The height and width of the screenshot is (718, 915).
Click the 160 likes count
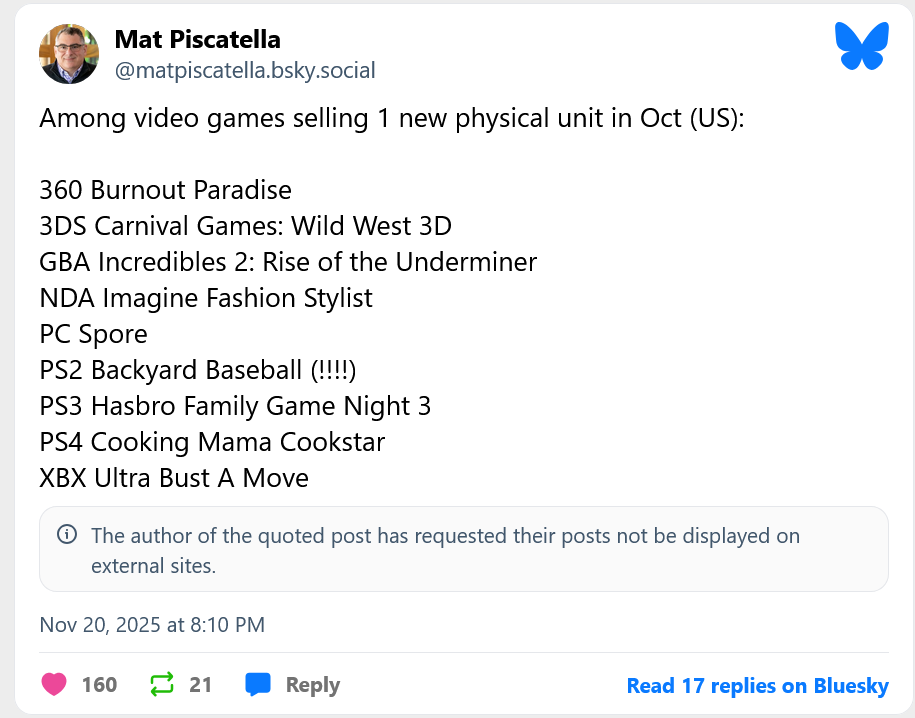(x=99, y=685)
